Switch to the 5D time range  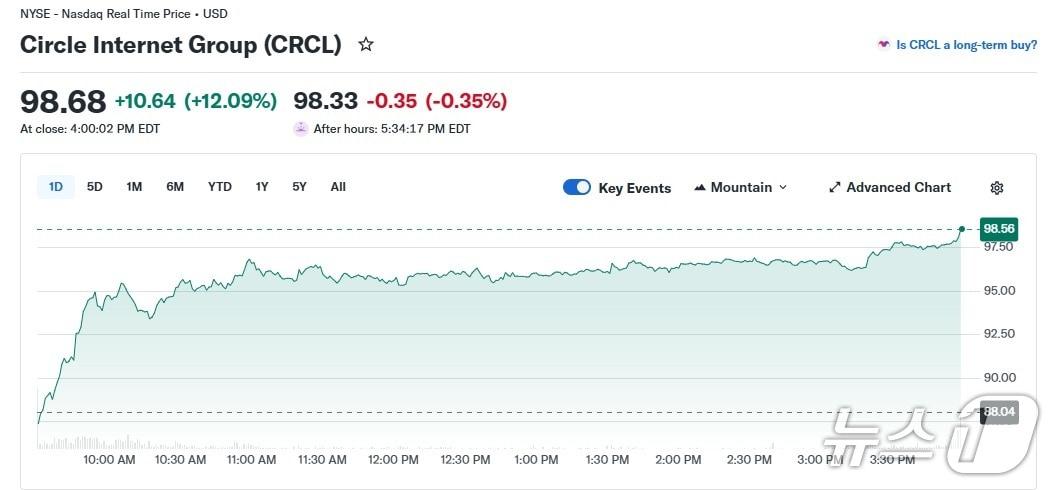point(95,187)
